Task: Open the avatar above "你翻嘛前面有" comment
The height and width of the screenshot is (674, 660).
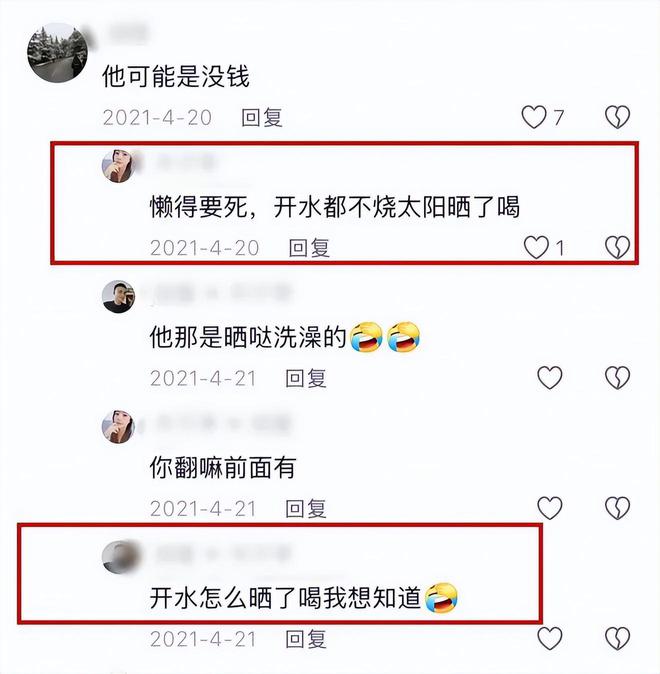Action: (x=118, y=427)
